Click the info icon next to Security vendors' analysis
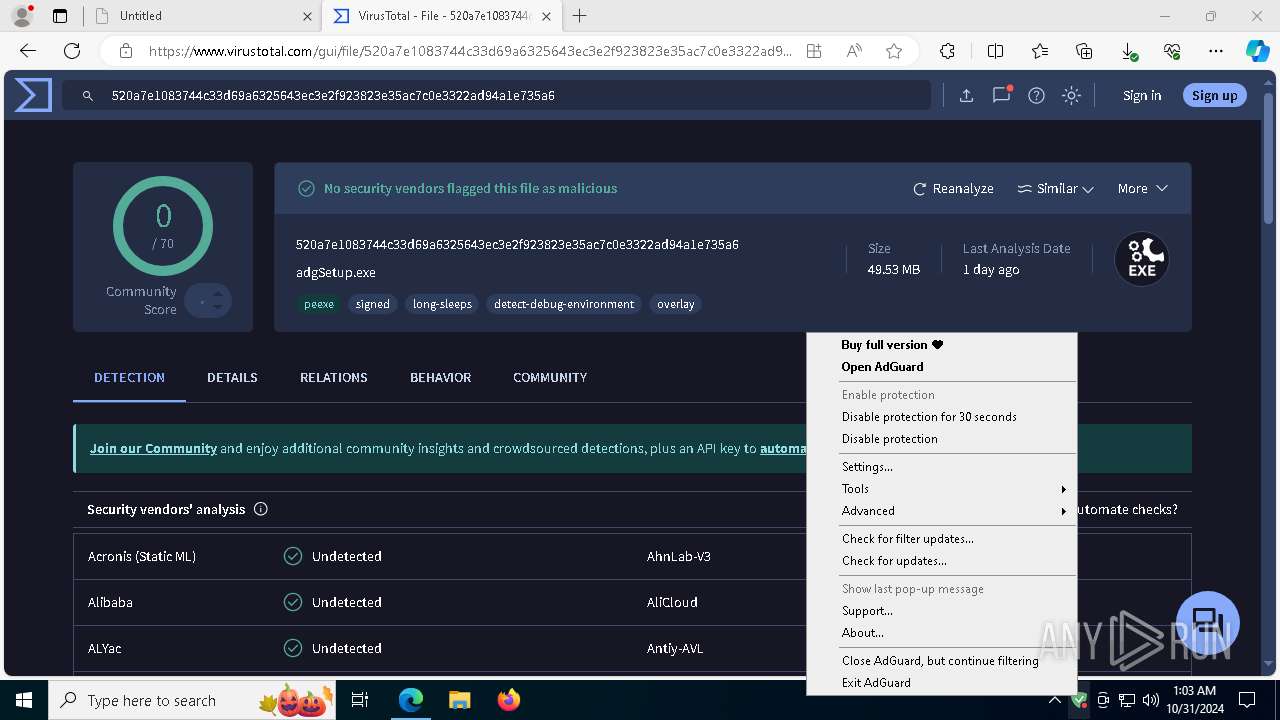 click(261, 509)
